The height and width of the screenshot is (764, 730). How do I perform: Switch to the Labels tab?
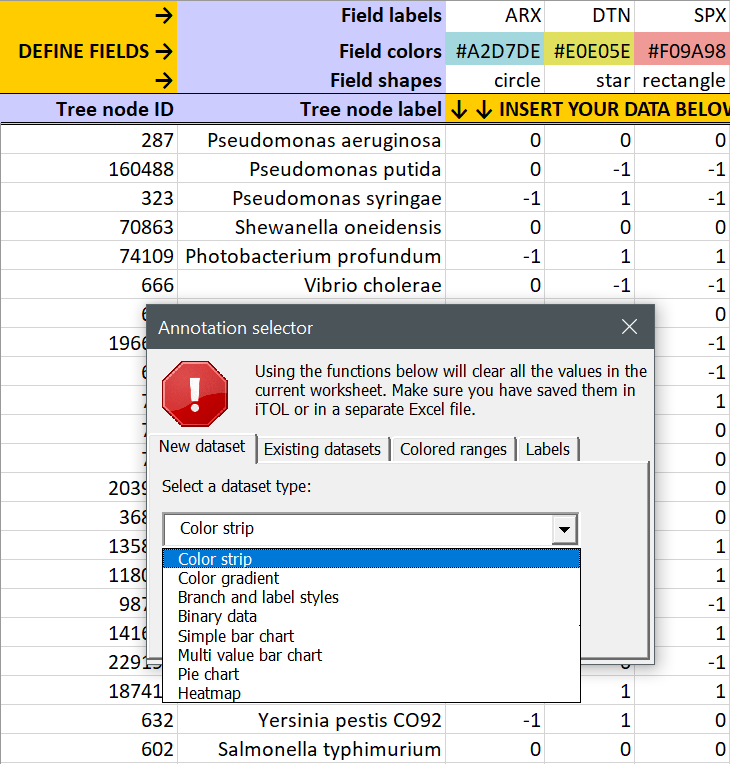click(547, 449)
